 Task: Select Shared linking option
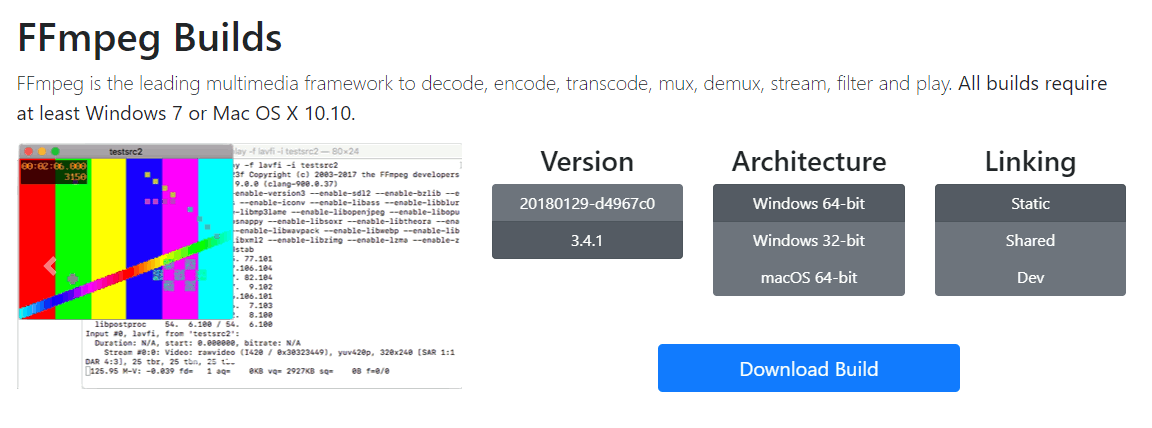pos(1030,240)
